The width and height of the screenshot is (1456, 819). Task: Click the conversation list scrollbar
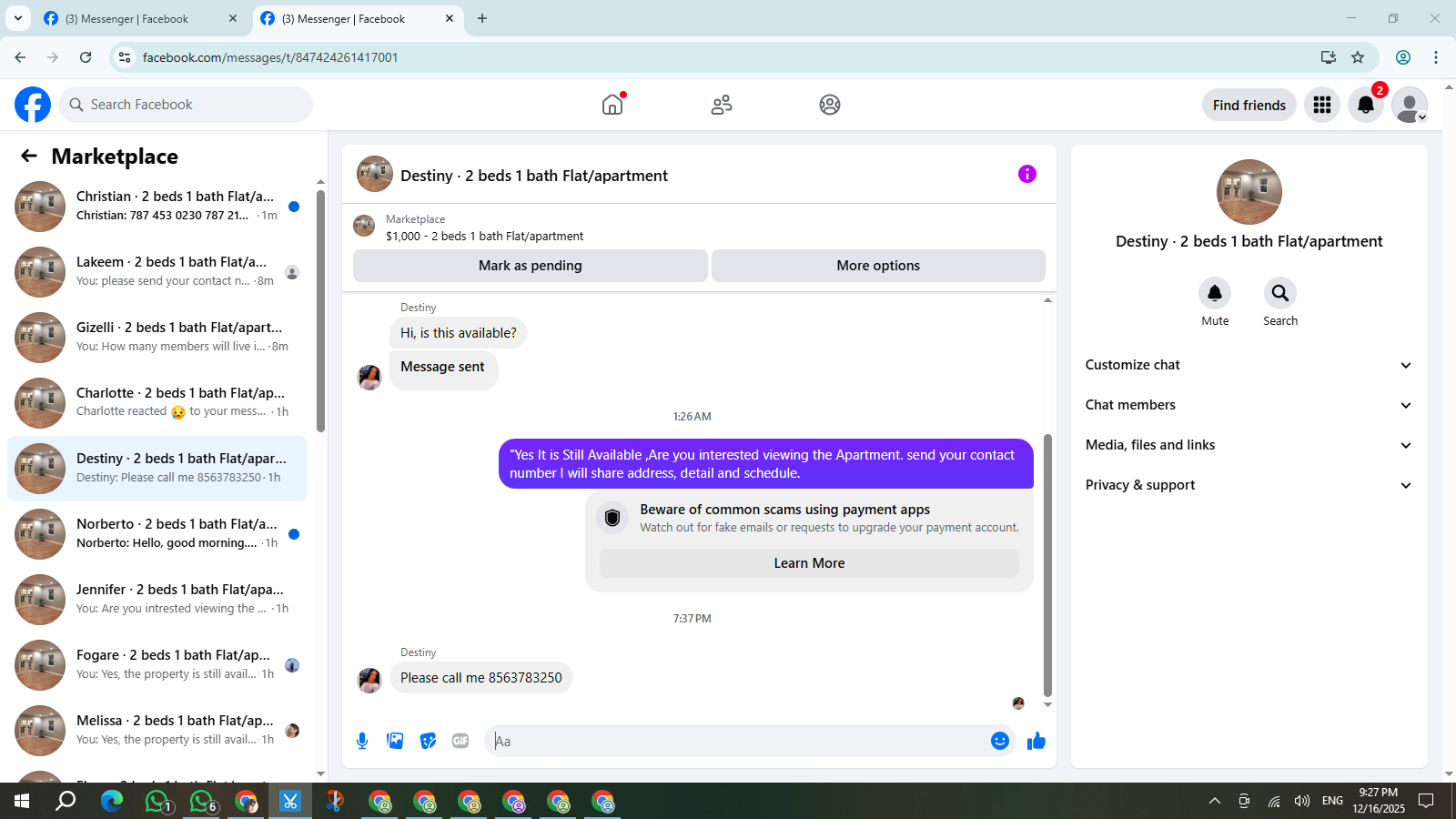click(320, 311)
